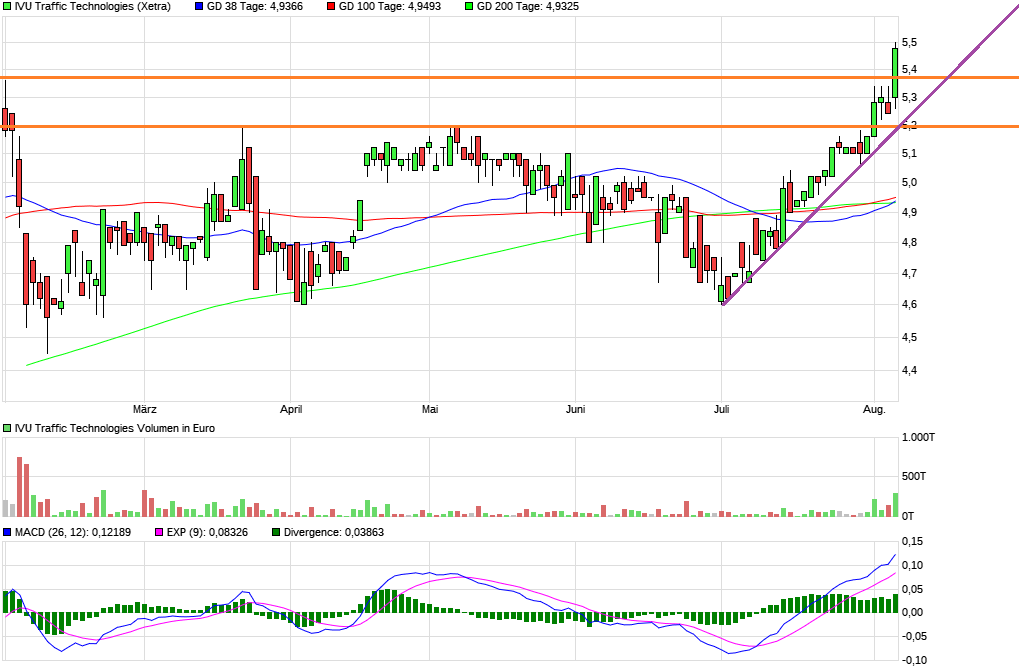Click the 'EXP (9): 0,08326' label
Screen dimensions: 1019x668
207,532
